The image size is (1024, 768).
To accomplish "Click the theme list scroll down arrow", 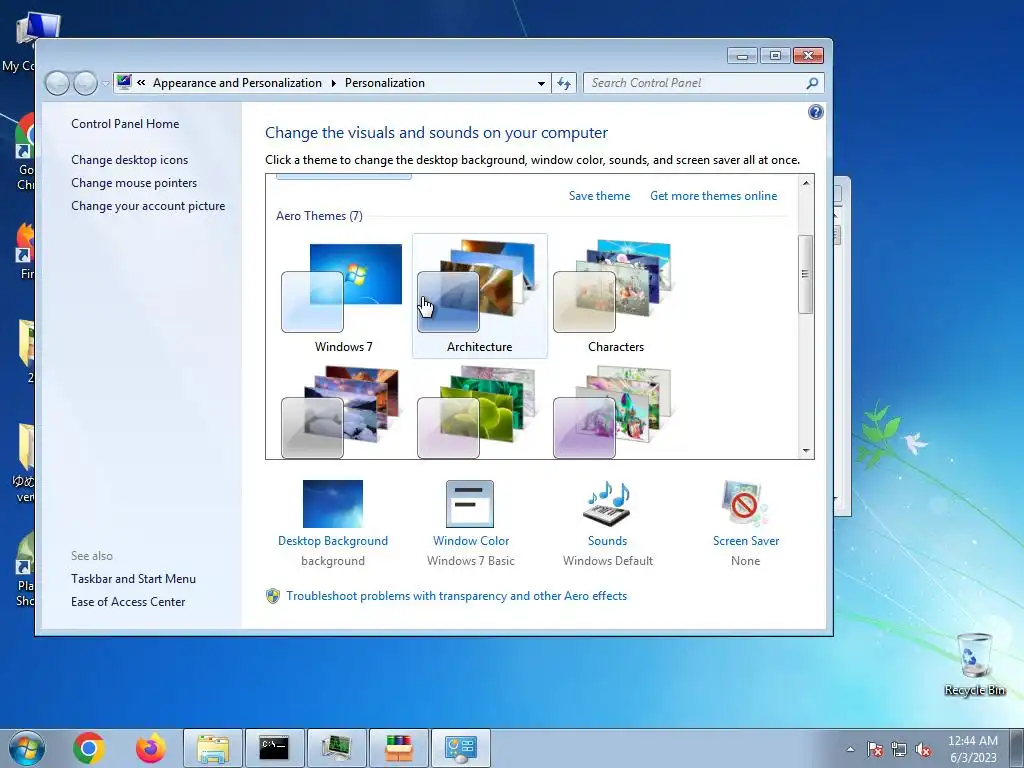I will point(806,451).
